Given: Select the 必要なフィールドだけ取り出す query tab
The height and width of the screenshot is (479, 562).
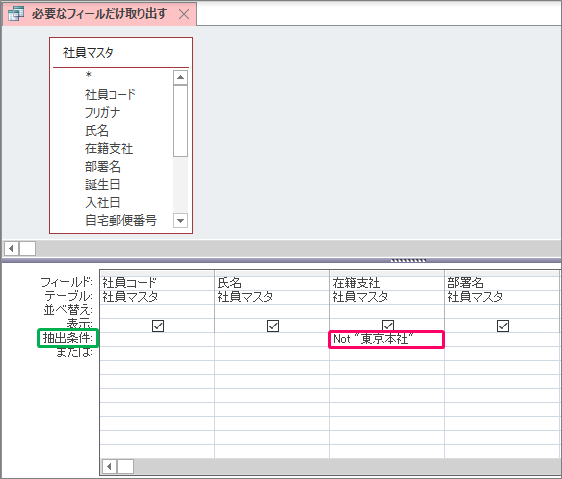Looking at the screenshot, I should [99, 14].
